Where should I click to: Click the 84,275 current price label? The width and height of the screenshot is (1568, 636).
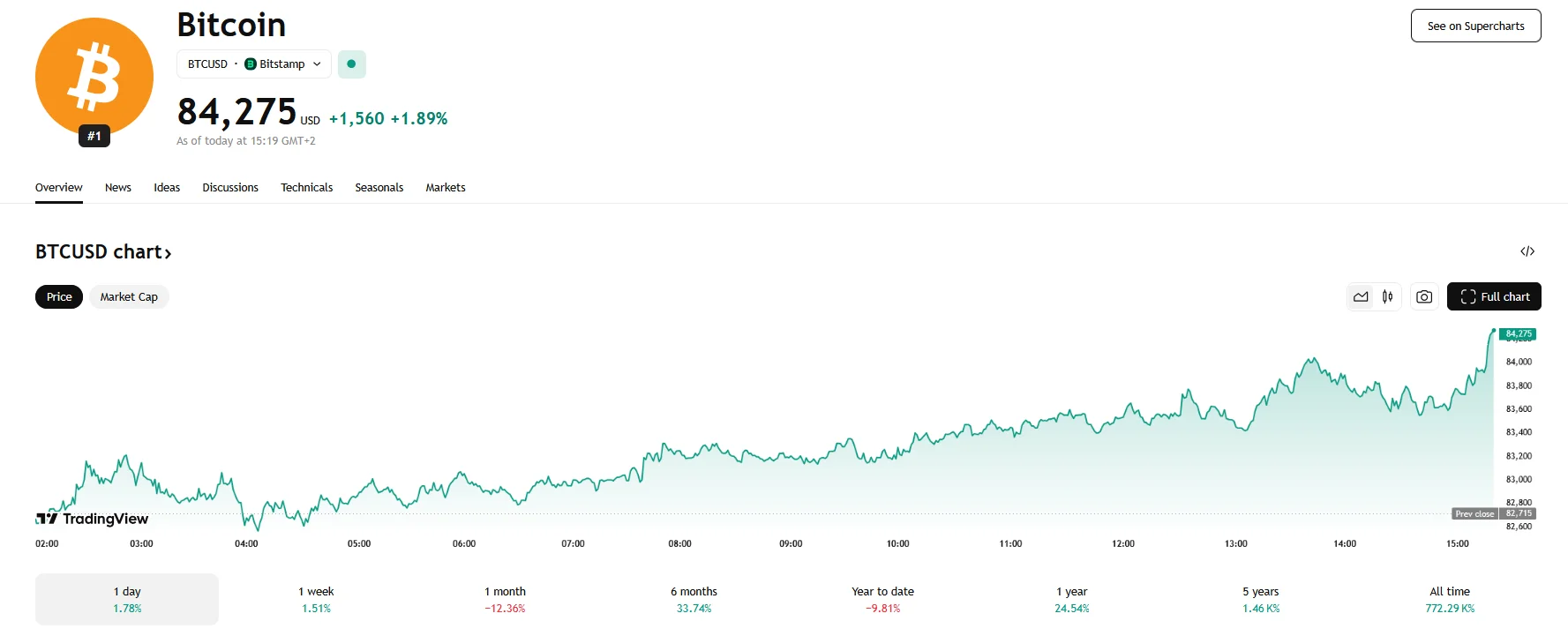pyautogui.click(x=236, y=112)
